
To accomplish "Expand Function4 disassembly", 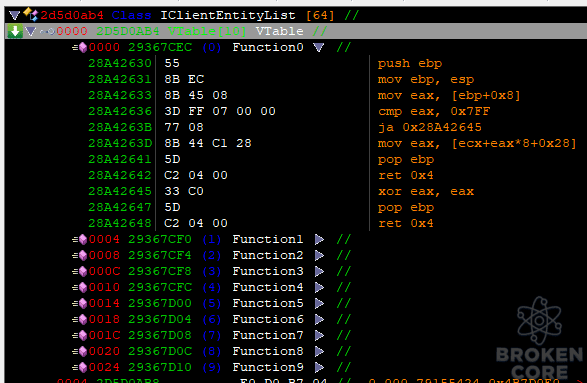I will (319, 287).
